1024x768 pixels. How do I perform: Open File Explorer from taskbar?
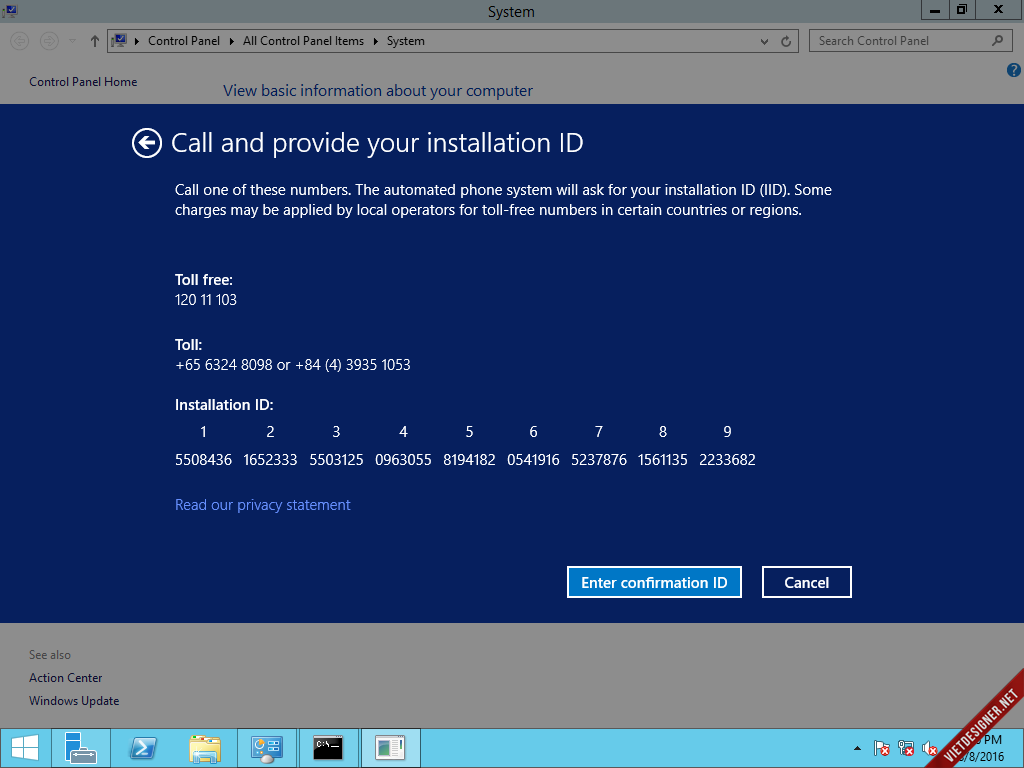point(205,748)
